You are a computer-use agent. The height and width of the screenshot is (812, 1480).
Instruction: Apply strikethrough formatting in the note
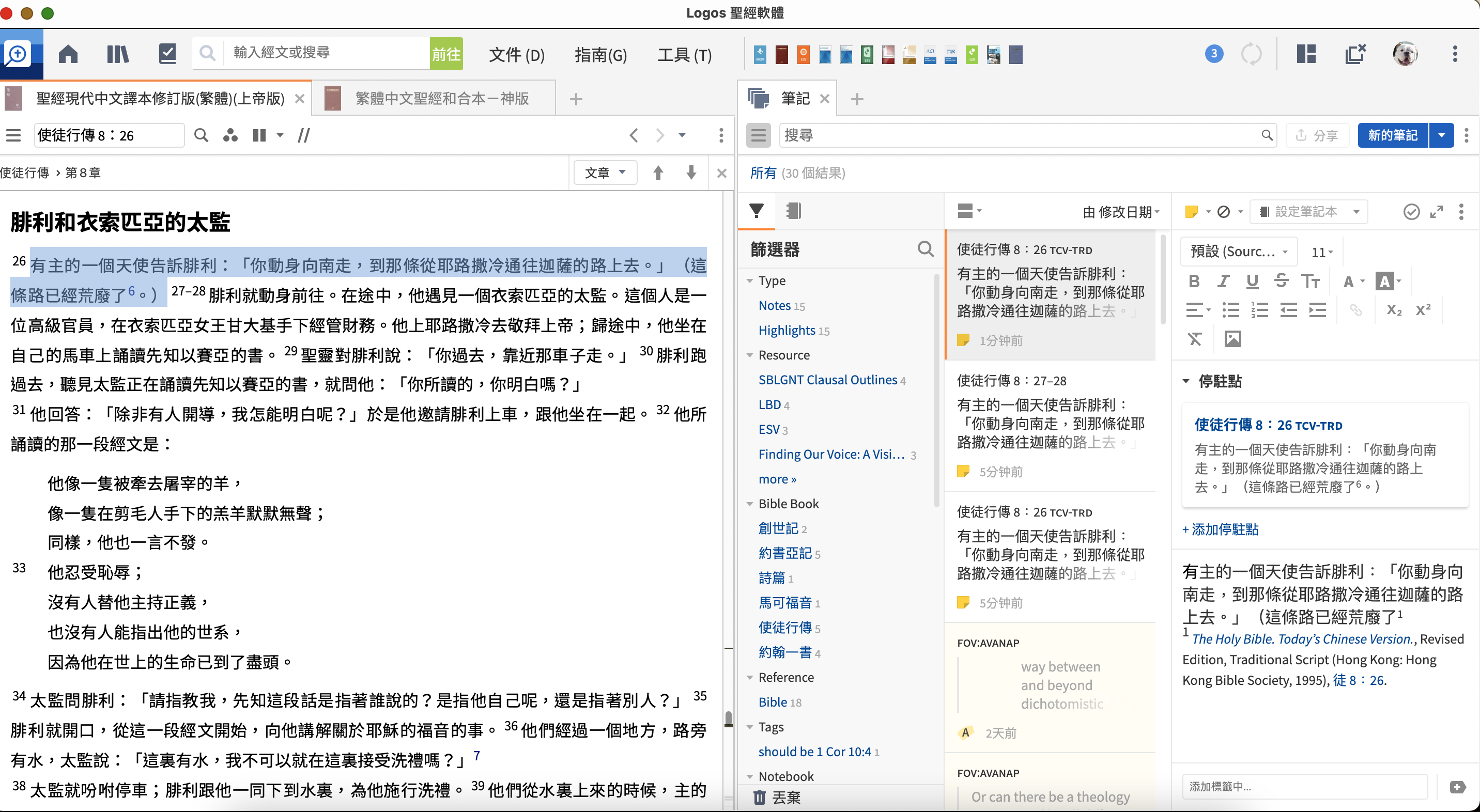(x=1281, y=282)
